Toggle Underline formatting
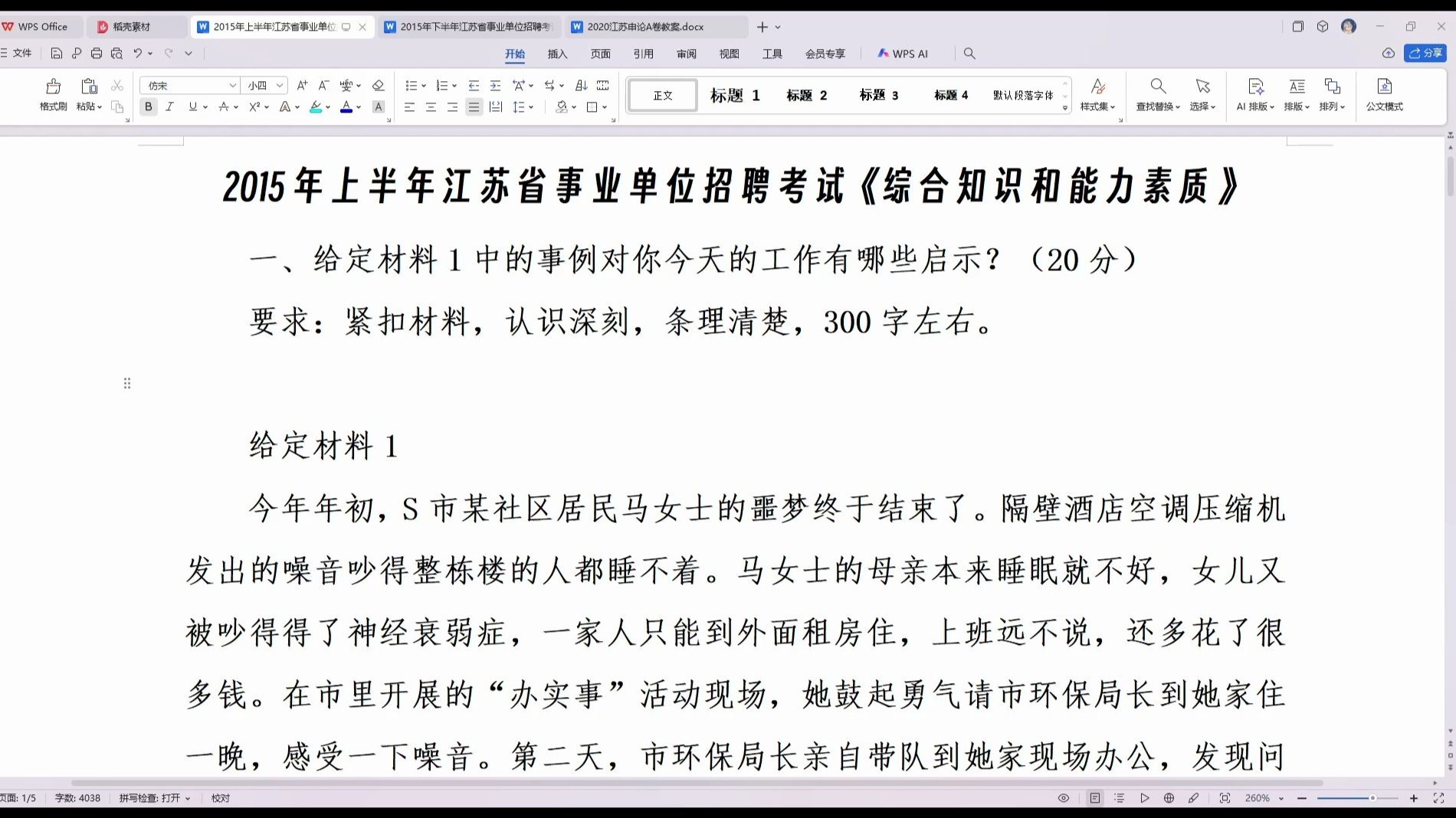The image size is (1456, 818). tap(192, 107)
